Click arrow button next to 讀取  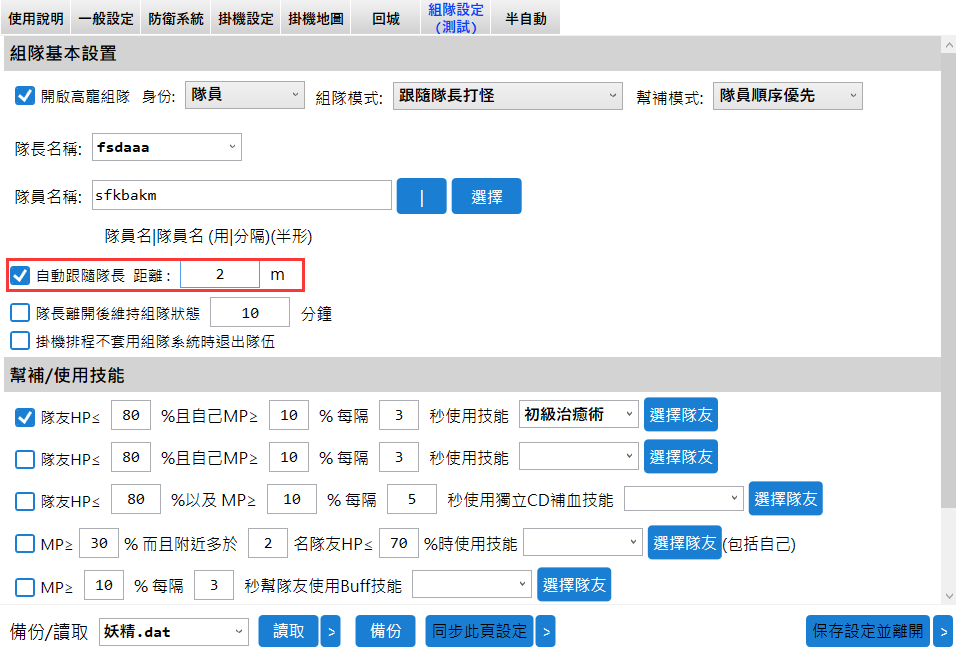coord(330,631)
